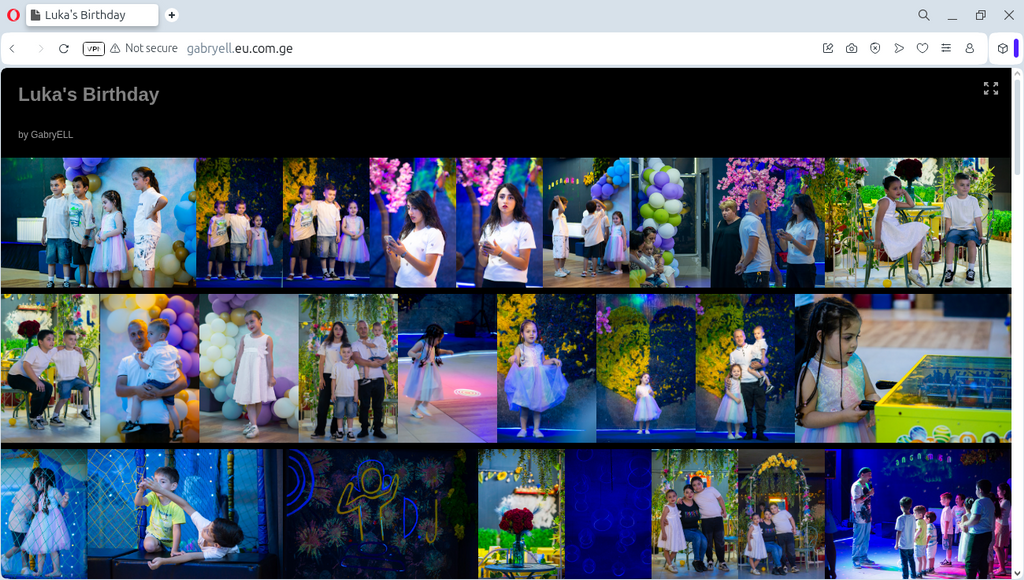
Task: Open photo of green and purple balloon column
Action: [x=671, y=223]
